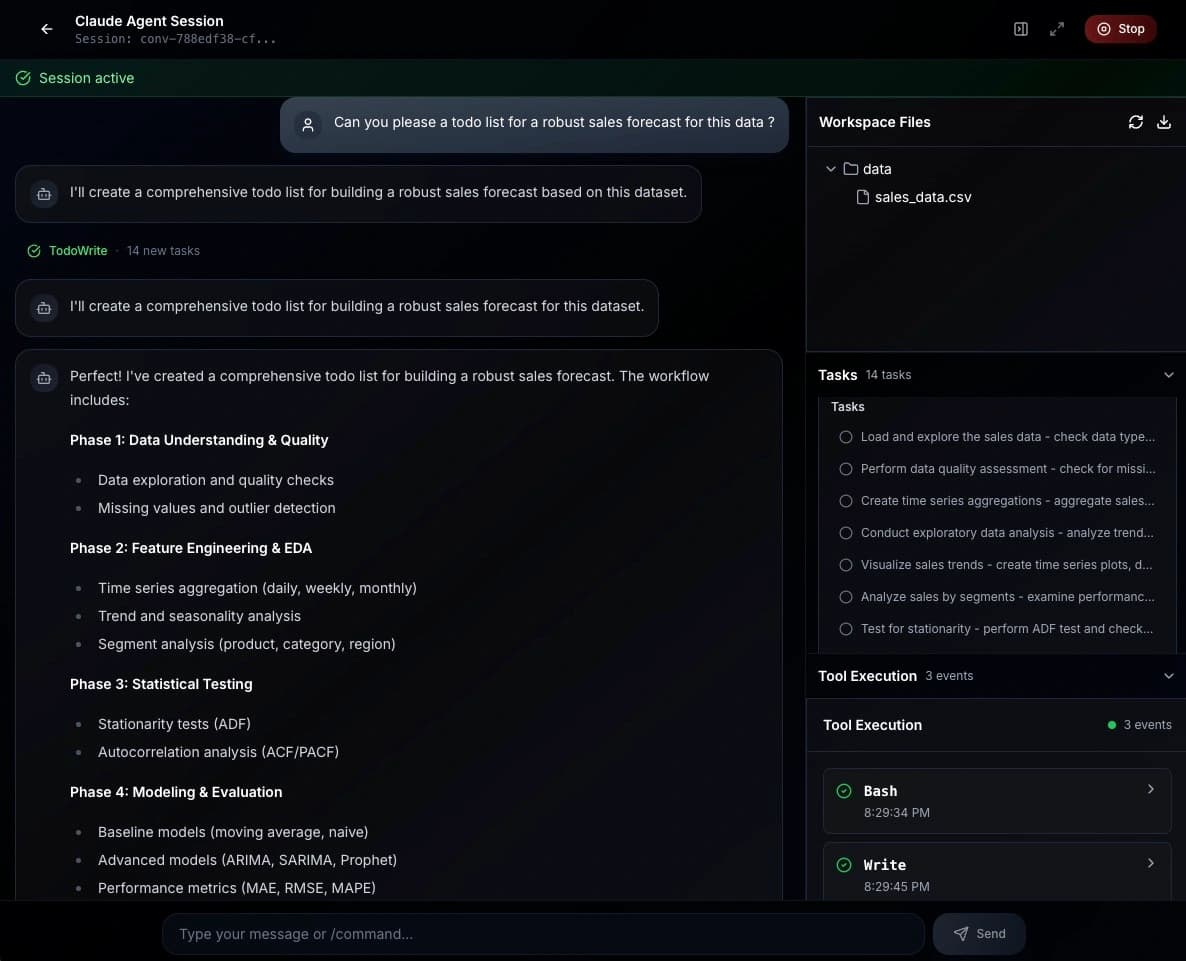Collapse the Tasks panel with its chevron
Image resolution: width=1186 pixels, height=961 pixels.
(1169, 374)
